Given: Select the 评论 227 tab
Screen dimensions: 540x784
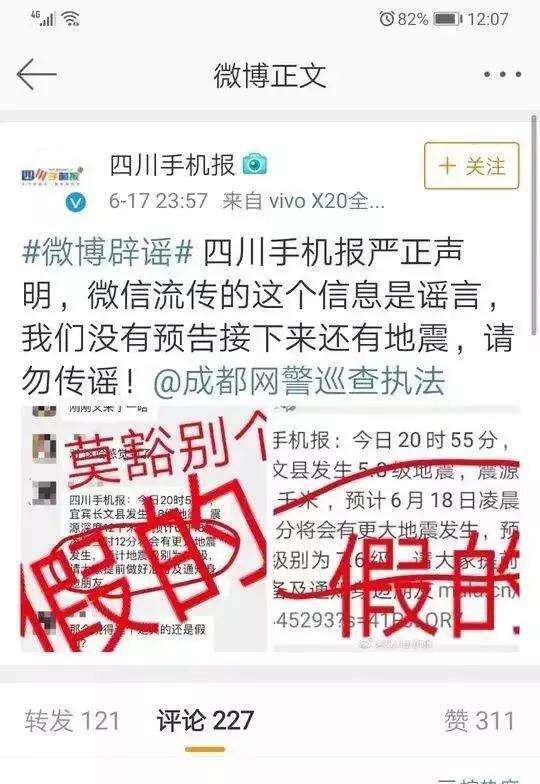Looking at the screenshot, I should tap(205, 720).
